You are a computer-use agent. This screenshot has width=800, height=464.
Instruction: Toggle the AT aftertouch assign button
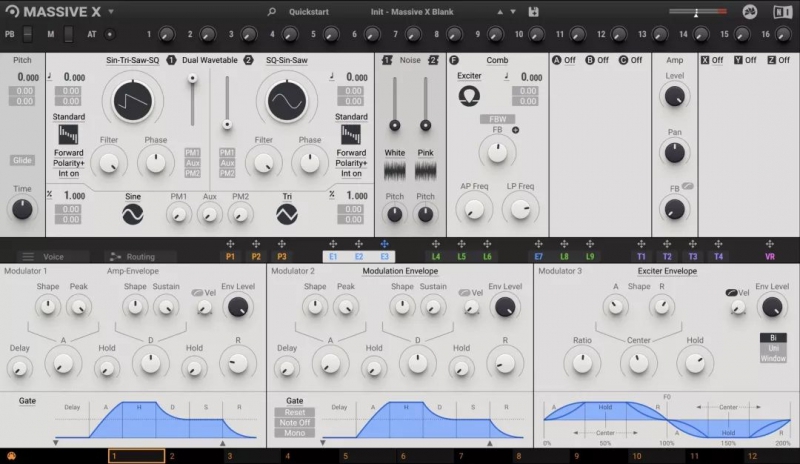[x=109, y=34]
